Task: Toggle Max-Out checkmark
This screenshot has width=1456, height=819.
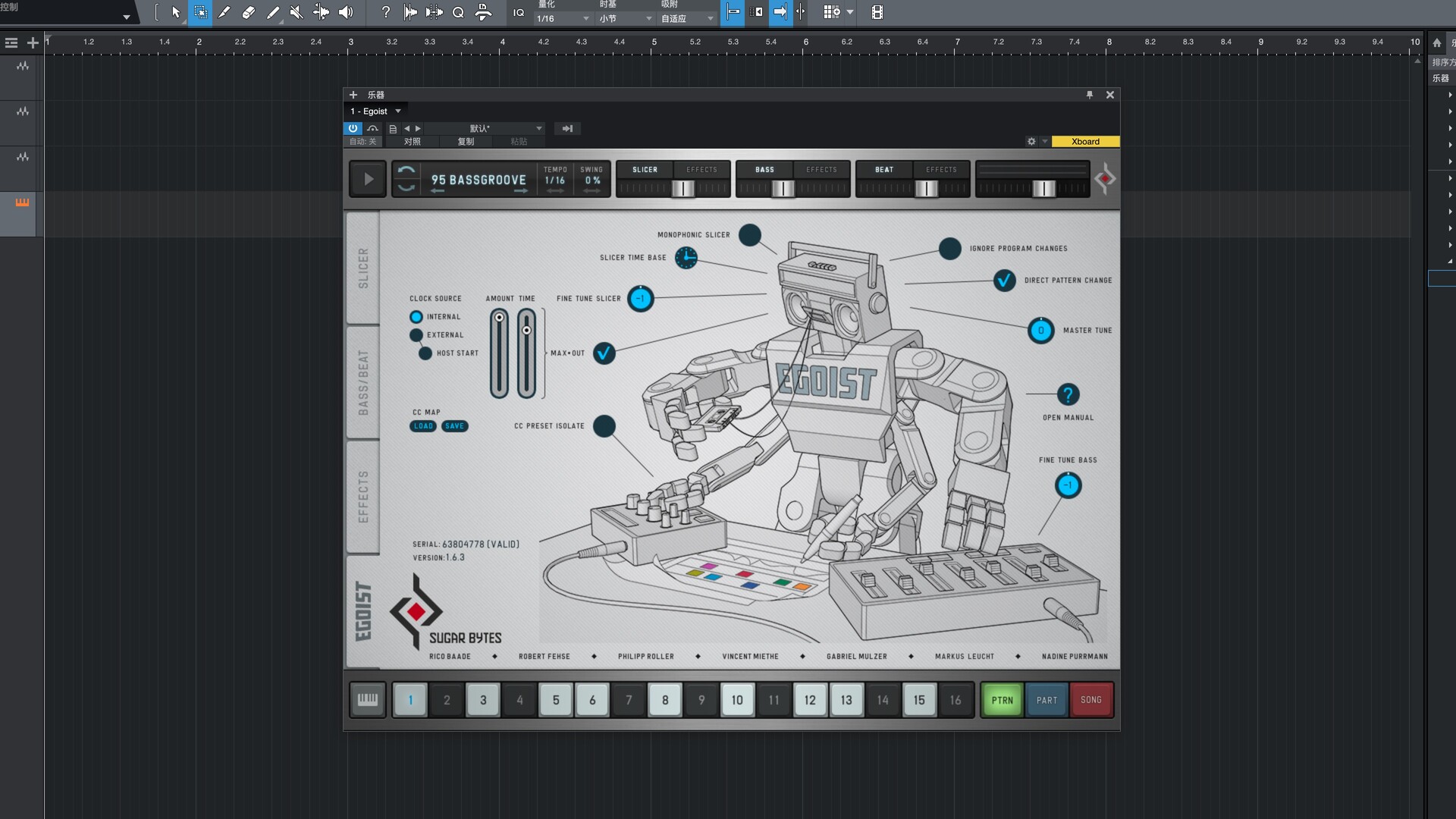Action: pyautogui.click(x=604, y=353)
